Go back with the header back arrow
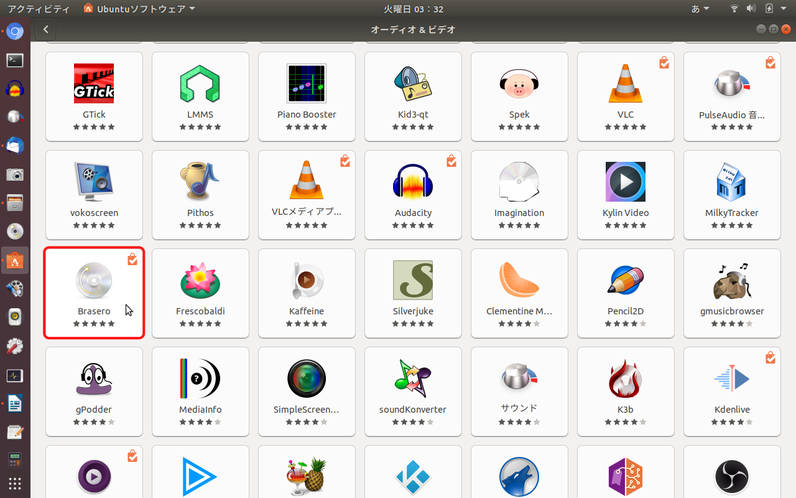The height and width of the screenshot is (498, 796). click(46, 29)
